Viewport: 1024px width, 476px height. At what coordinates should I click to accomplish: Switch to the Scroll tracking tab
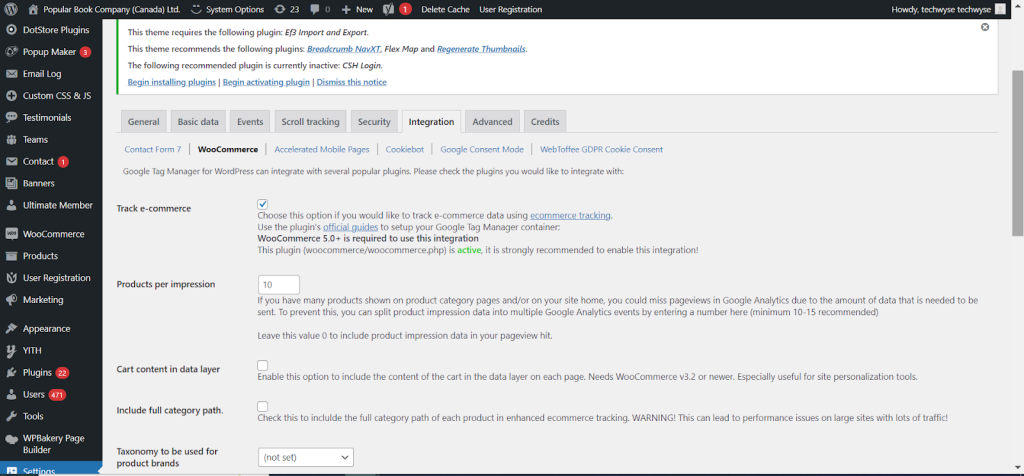tap(309, 122)
